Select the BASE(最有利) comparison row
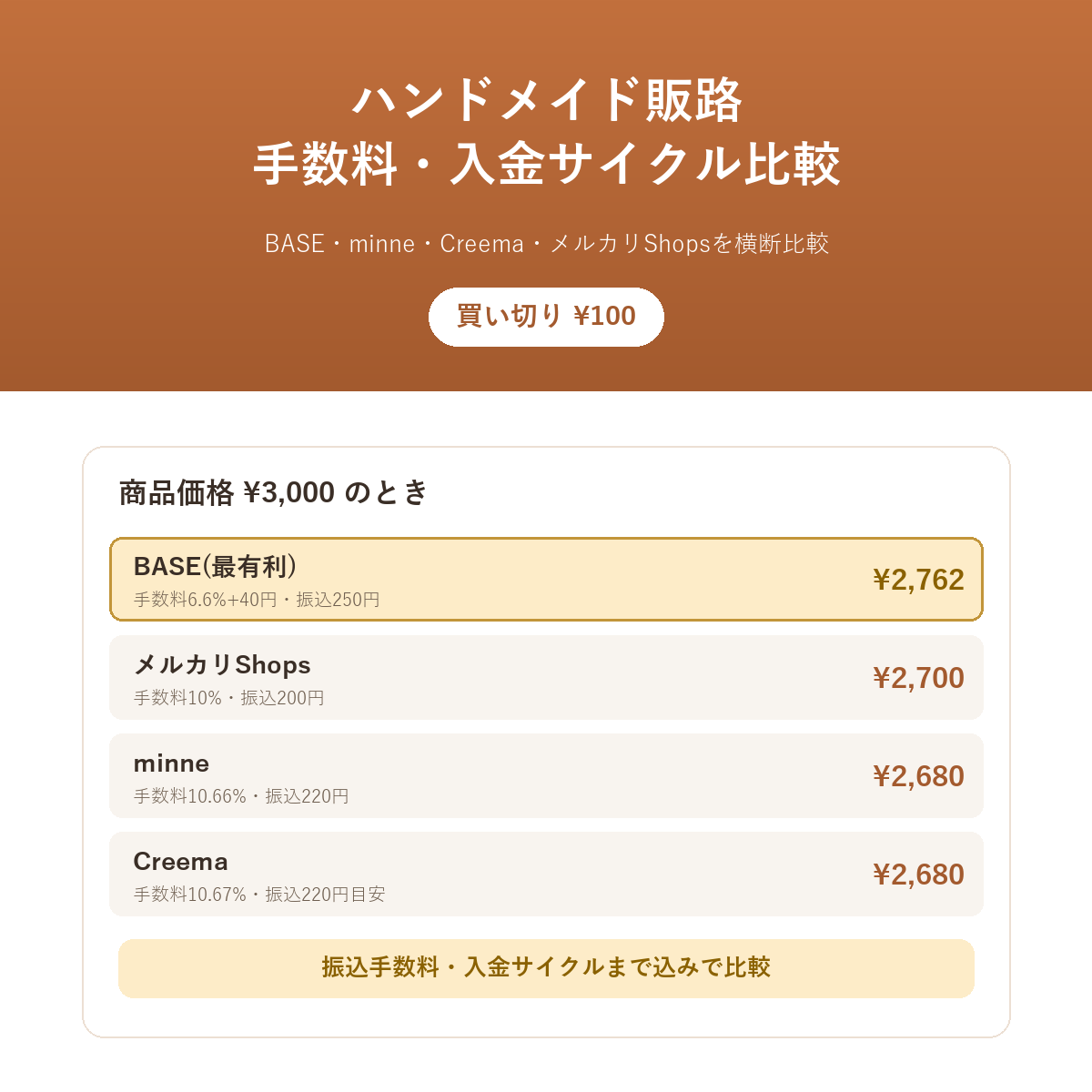1092x1092 pixels. click(x=546, y=580)
